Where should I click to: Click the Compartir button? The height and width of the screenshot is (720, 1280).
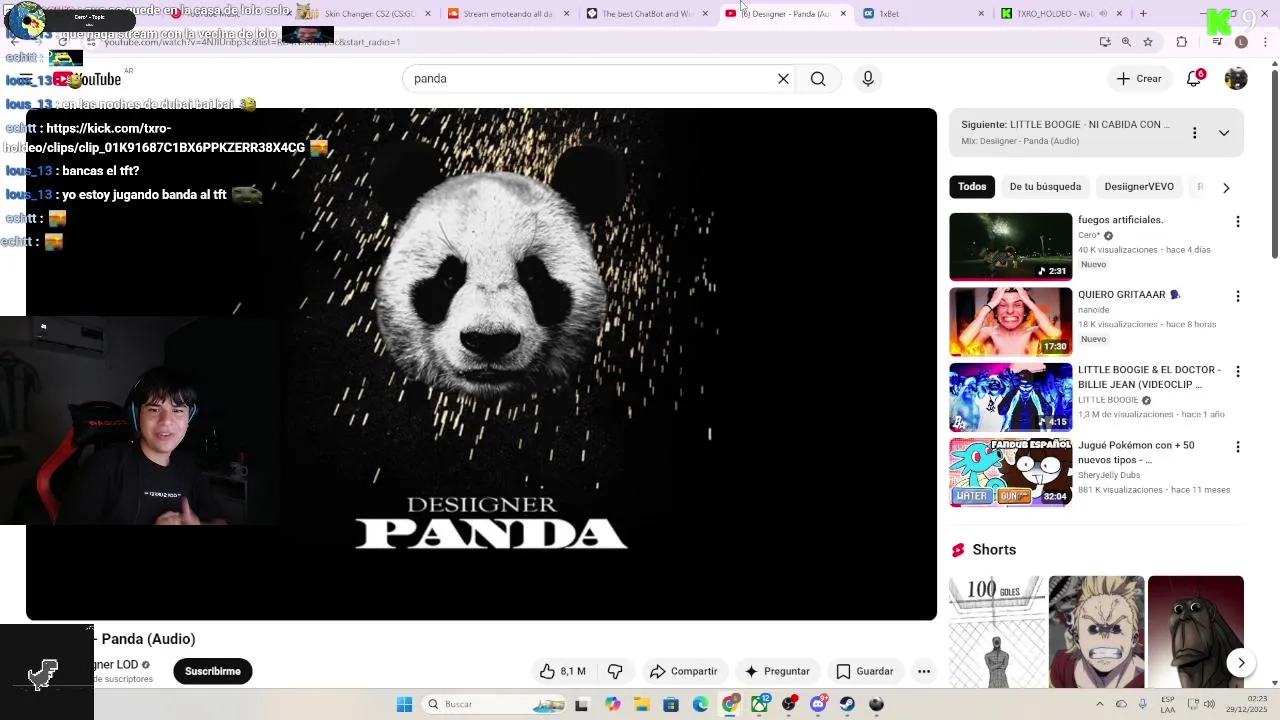[683, 671]
